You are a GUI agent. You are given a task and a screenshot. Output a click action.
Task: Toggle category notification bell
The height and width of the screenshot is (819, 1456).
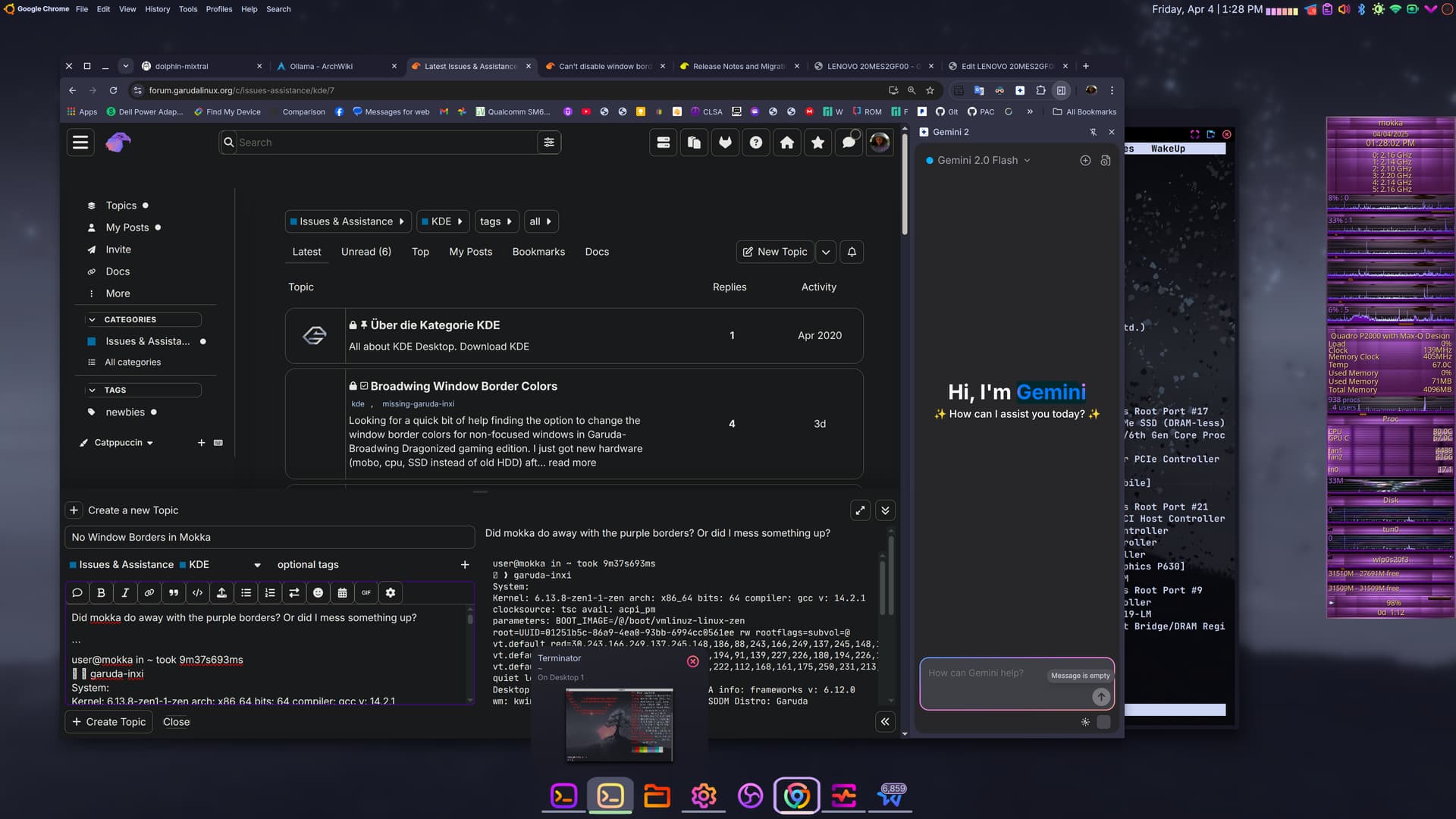pos(852,252)
